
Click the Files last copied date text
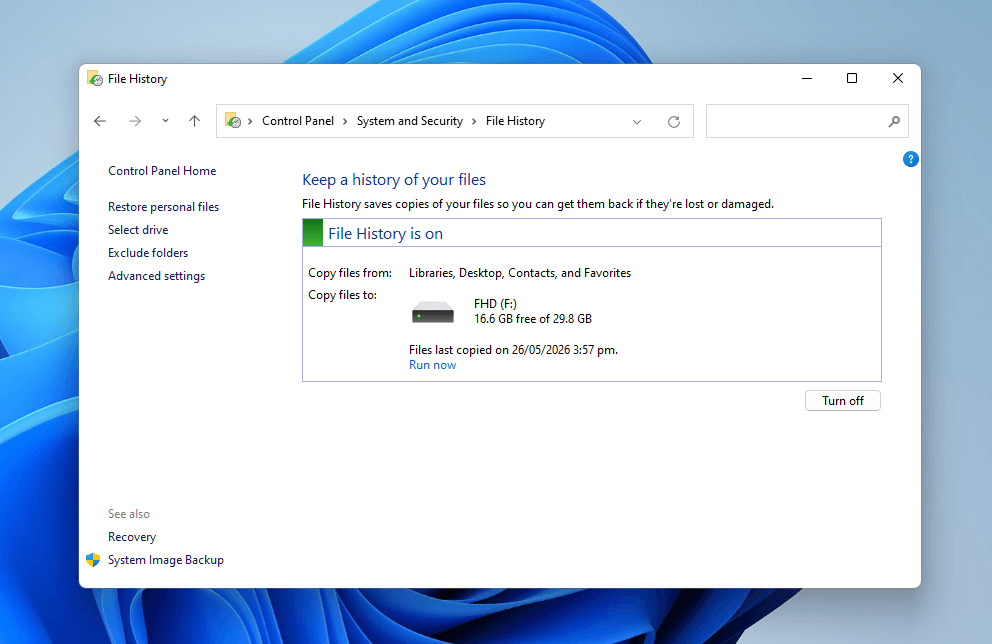513,350
